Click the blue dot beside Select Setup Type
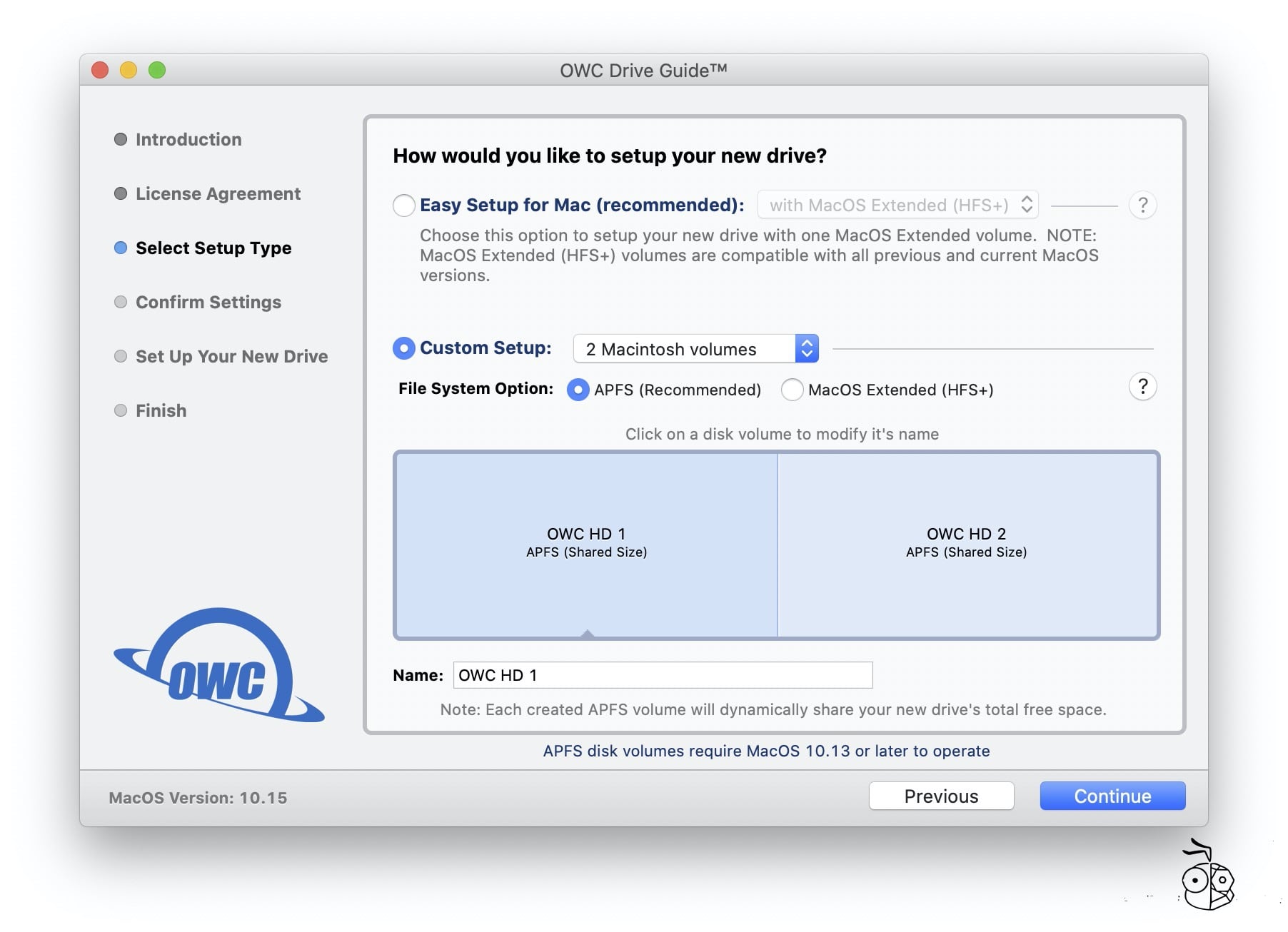The height and width of the screenshot is (932, 1288). click(120, 248)
